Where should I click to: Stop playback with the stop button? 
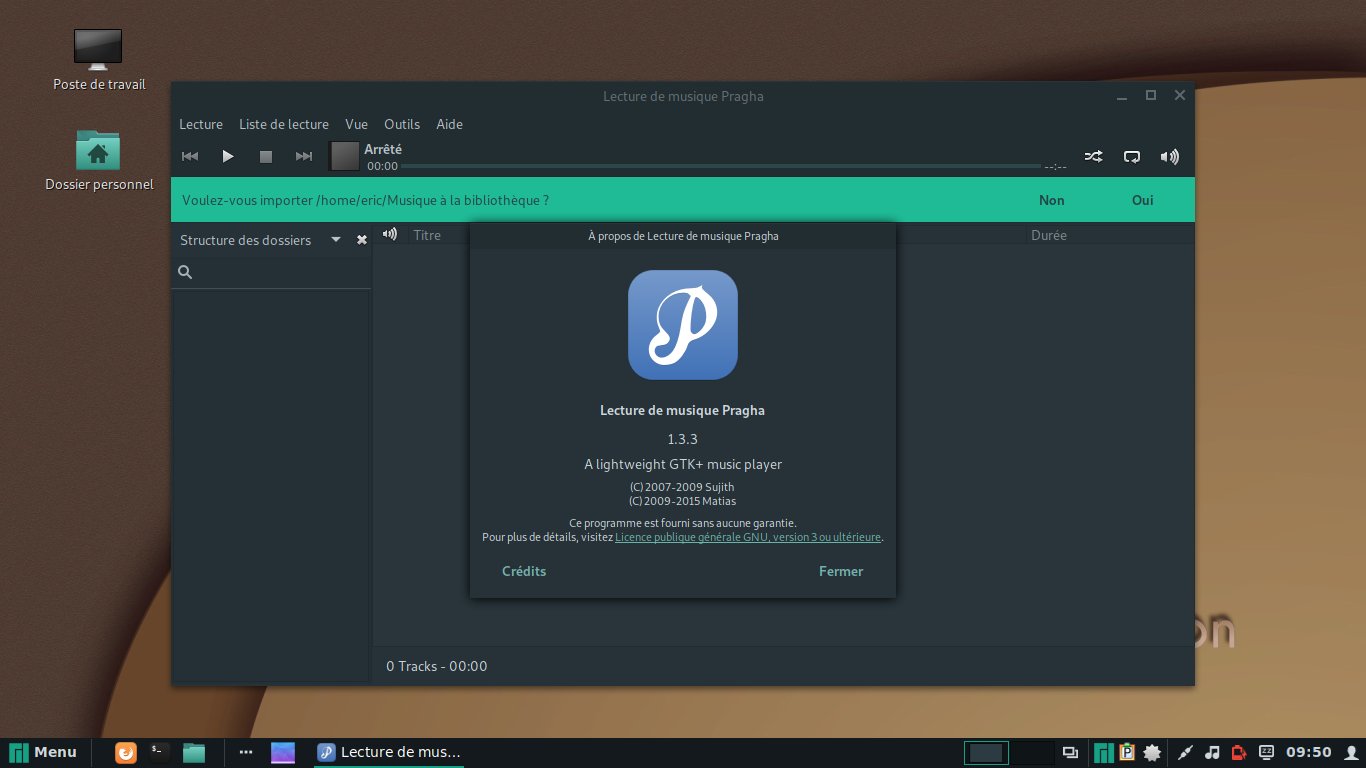click(x=266, y=156)
